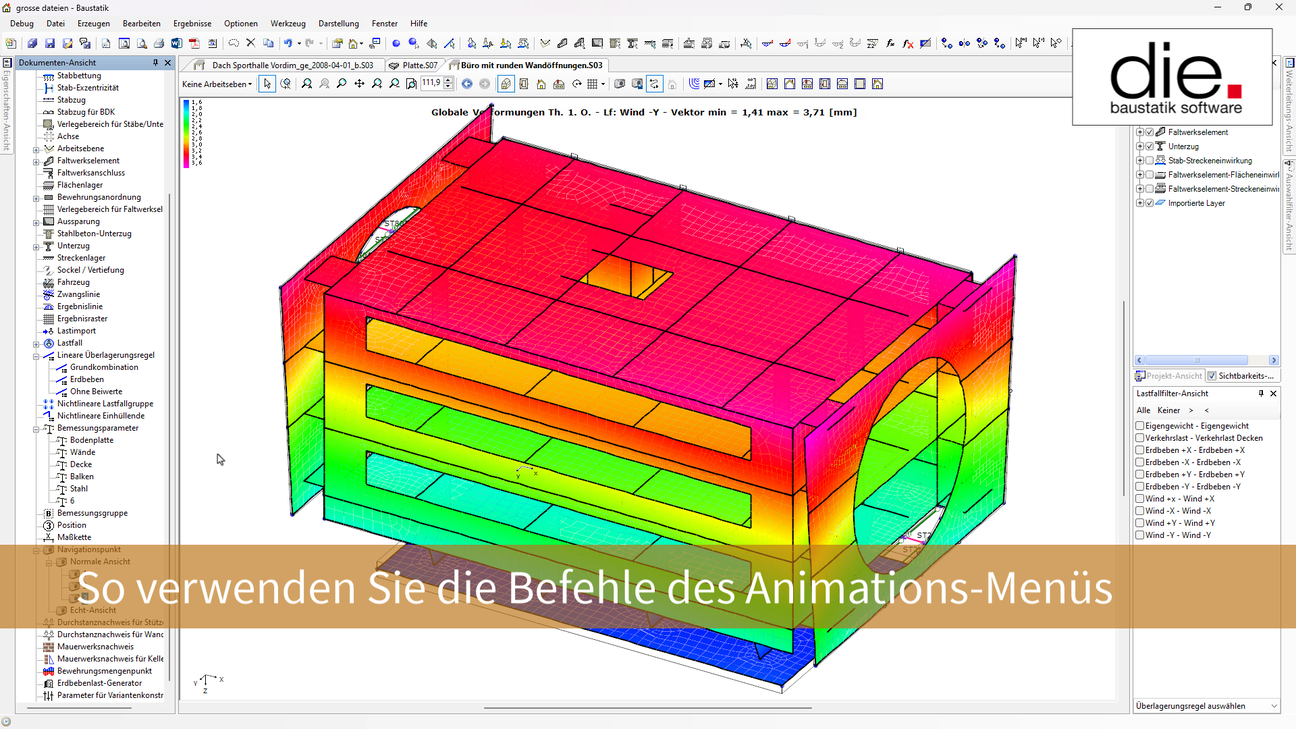Toggle the Unterzug visibility checkbox
This screenshot has height=729, width=1296.
tap(1149, 146)
